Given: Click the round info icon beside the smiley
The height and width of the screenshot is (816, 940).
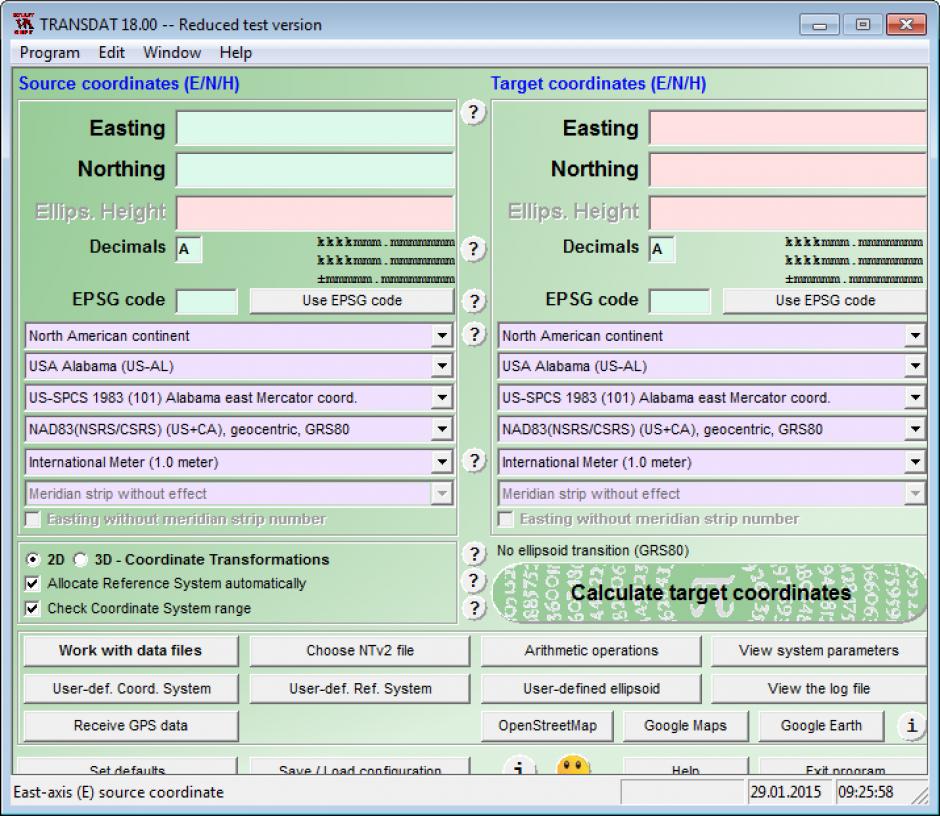Looking at the screenshot, I should pos(519,765).
